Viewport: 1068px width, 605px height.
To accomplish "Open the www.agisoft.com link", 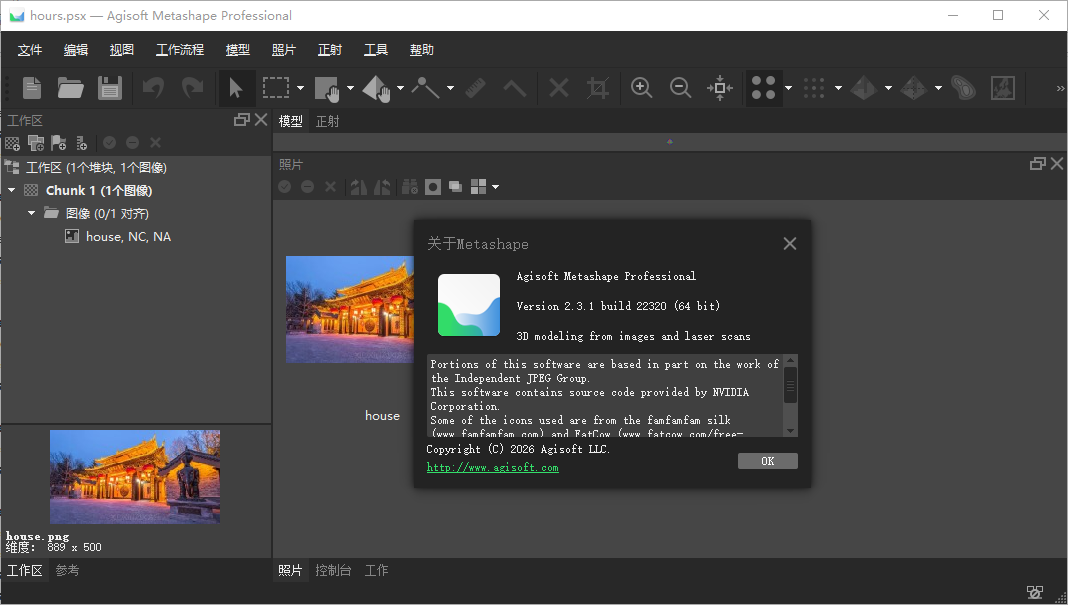I will (492, 467).
